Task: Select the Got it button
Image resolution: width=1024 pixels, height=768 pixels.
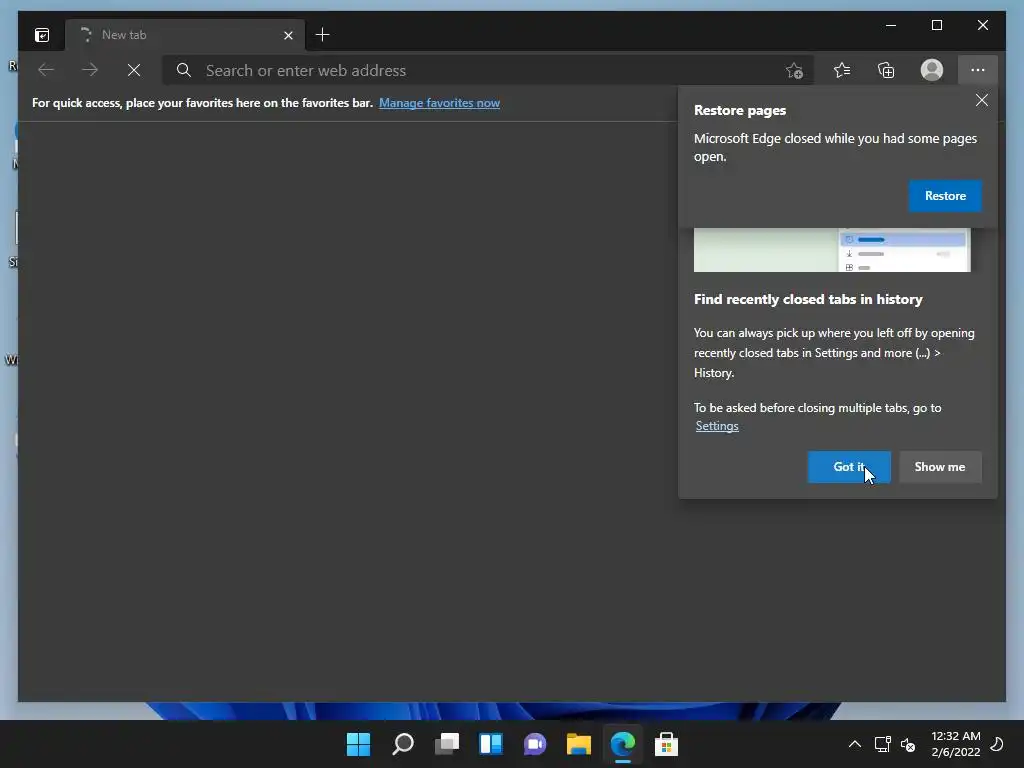Action: click(849, 467)
